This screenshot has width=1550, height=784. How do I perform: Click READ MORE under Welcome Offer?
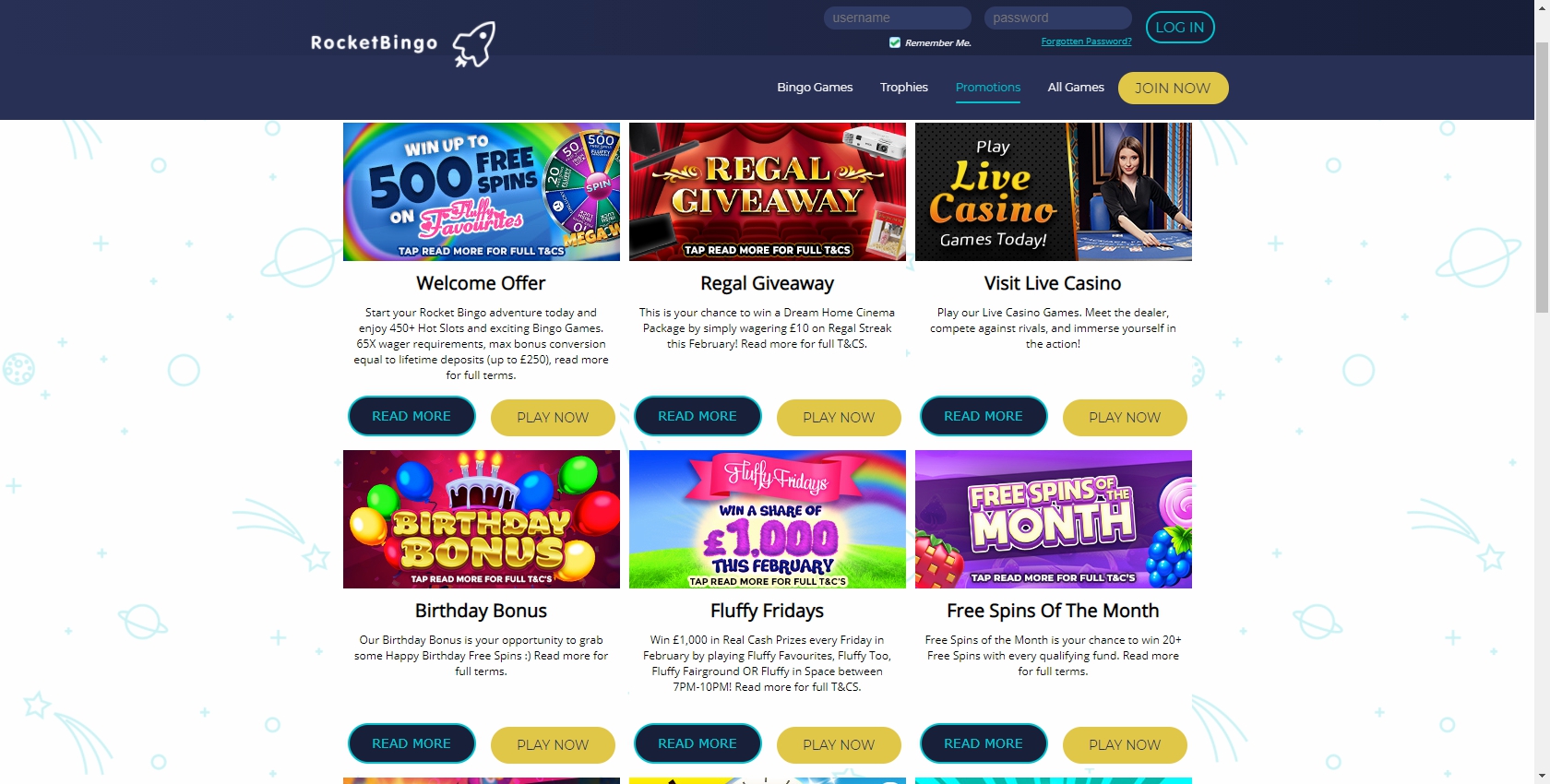[411, 416]
